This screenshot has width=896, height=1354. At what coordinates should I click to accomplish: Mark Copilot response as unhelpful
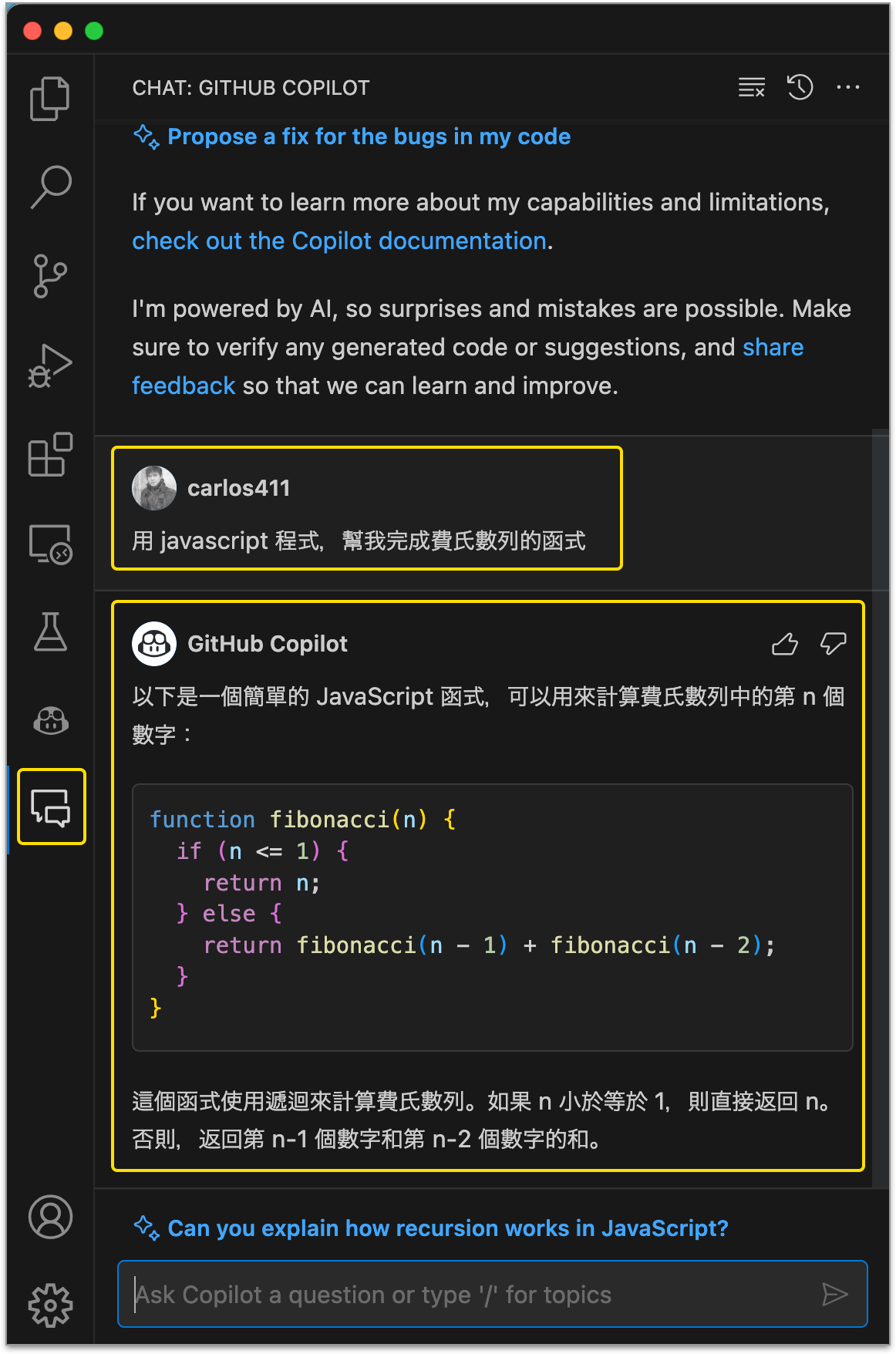click(x=833, y=644)
